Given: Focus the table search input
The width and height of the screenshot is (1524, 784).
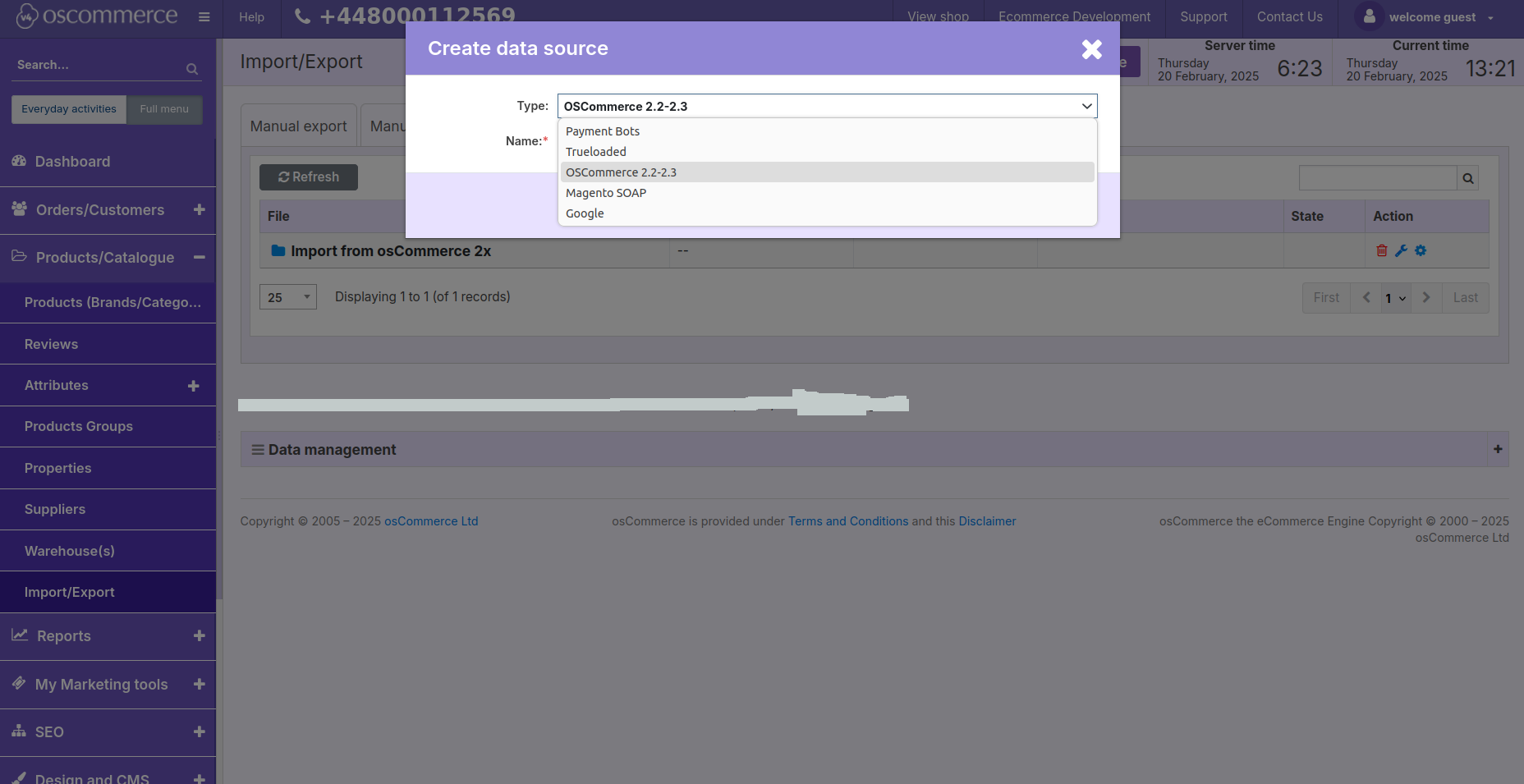Looking at the screenshot, I should pyautogui.click(x=1378, y=178).
